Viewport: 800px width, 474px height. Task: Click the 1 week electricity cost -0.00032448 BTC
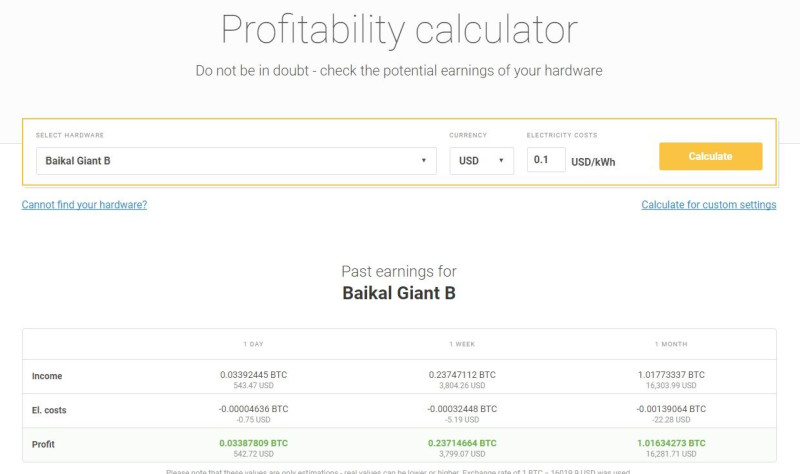pyautogui.click(x=462, y=408)
